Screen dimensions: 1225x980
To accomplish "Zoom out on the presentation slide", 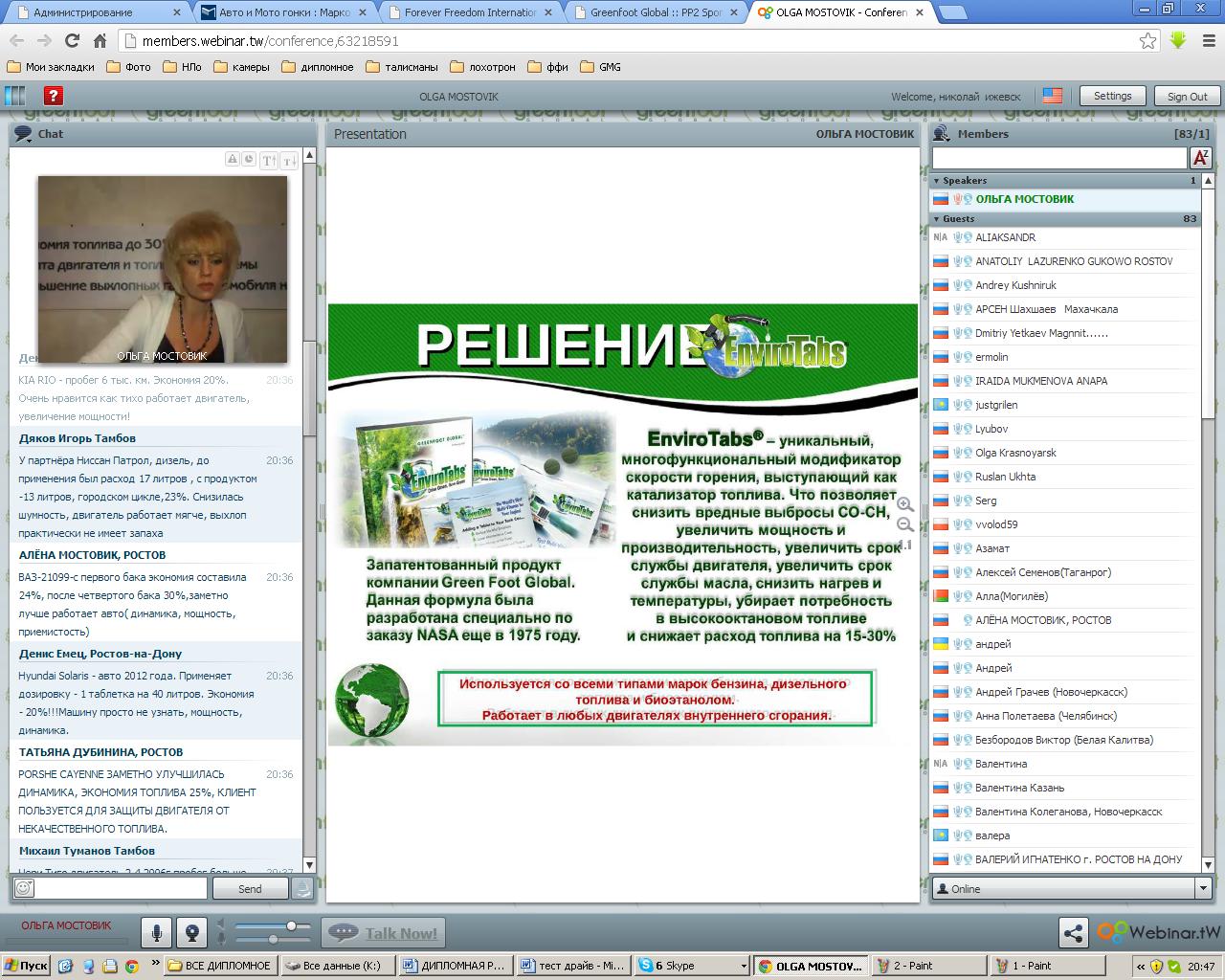I will pyautogui.click(x=905, y=524).
